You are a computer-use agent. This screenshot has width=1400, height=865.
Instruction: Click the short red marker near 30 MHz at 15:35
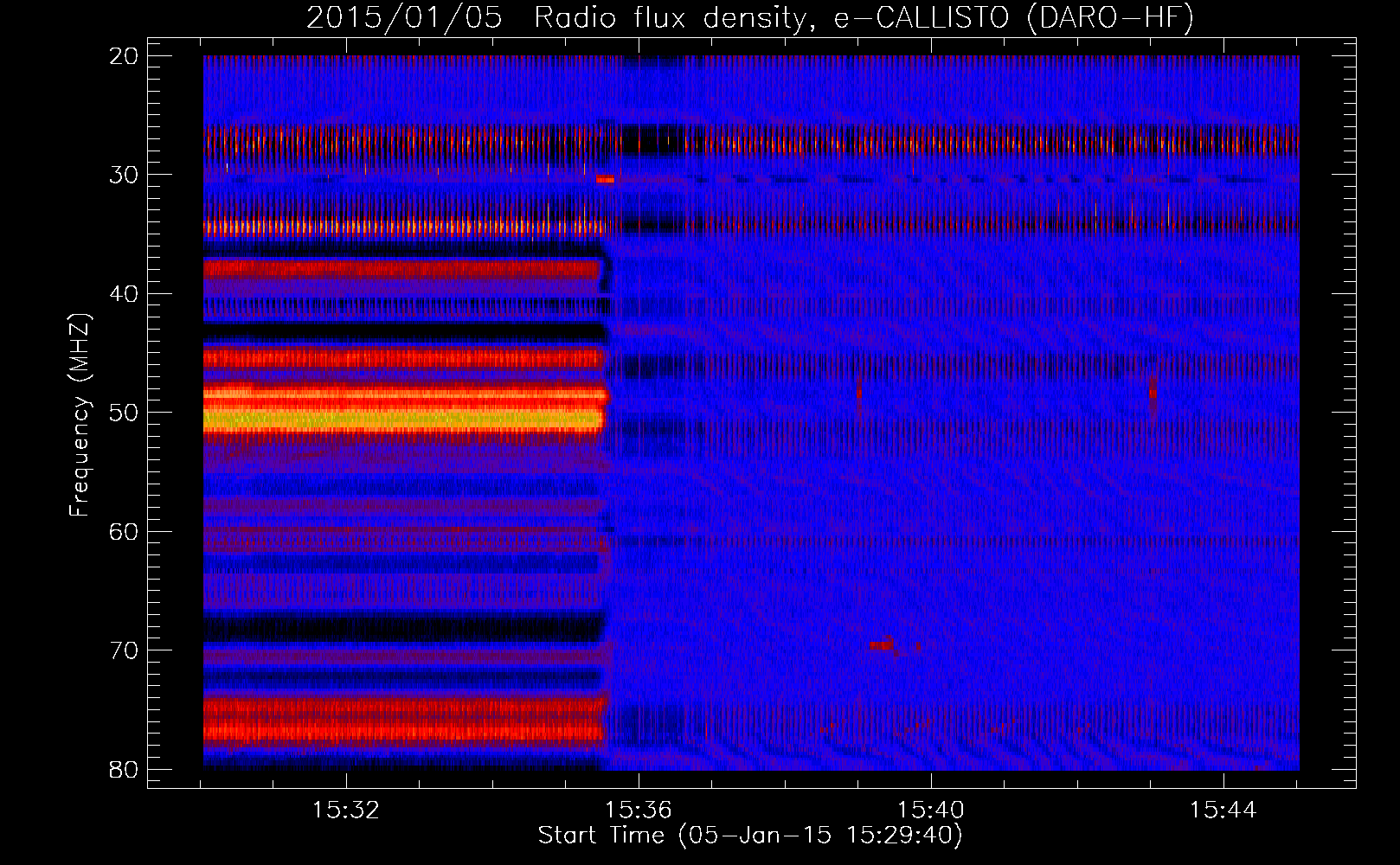[605, 180]
